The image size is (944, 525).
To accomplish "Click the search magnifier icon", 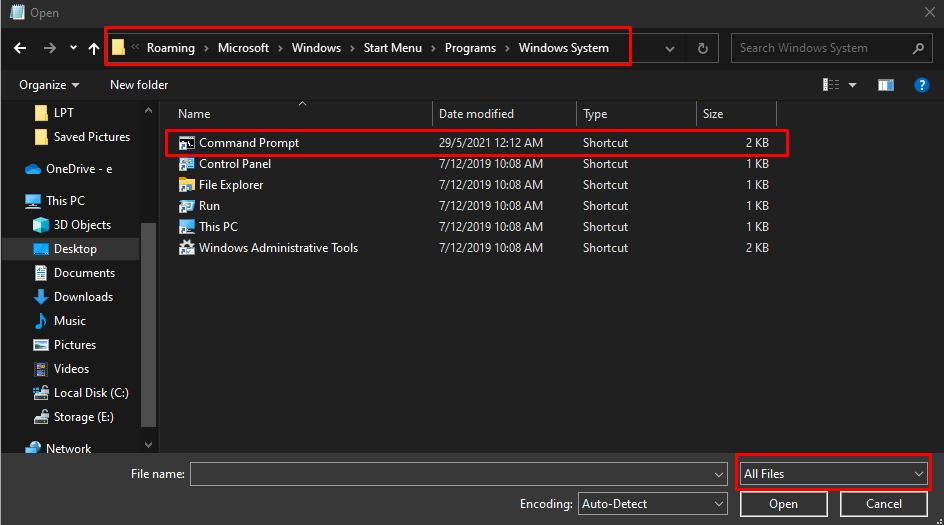I will coord(918,48).
